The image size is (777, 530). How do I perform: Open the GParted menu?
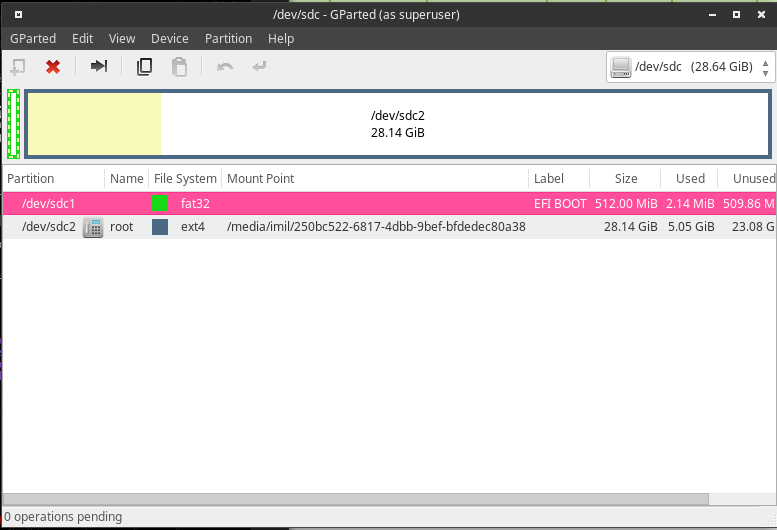[x=32, y=38]
